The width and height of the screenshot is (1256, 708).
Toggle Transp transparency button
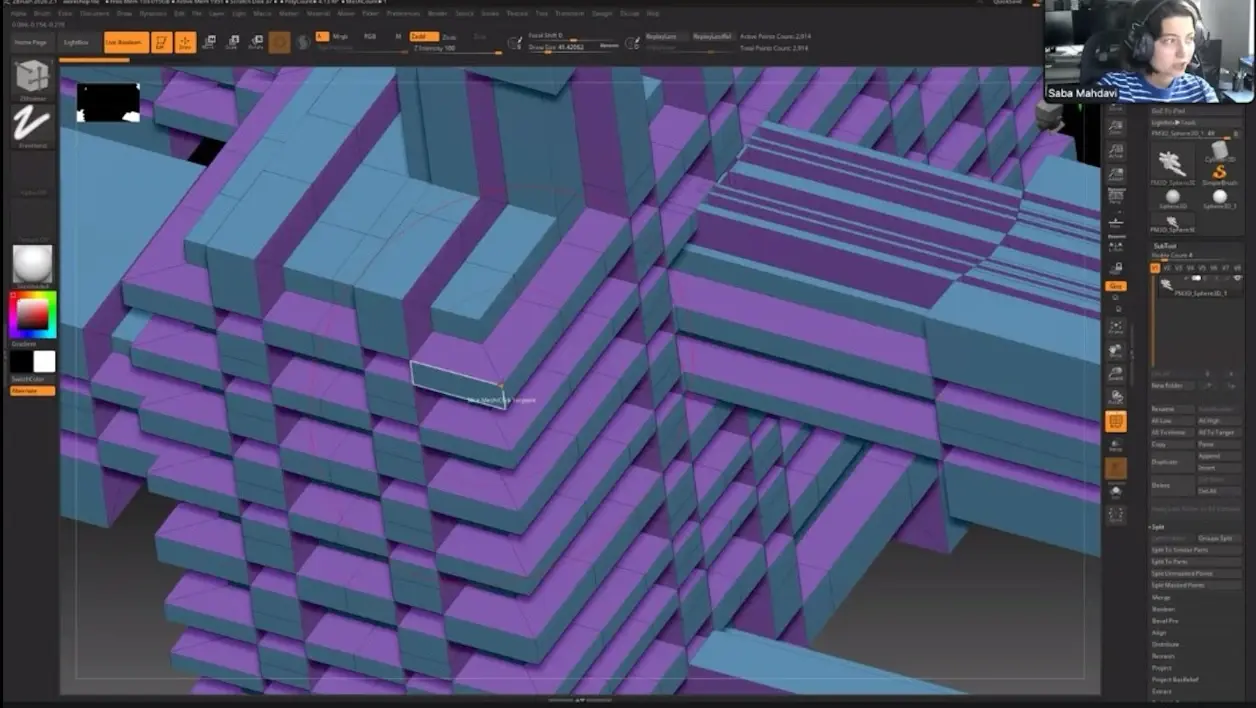pyautogui.click(x=1116, y=446)
